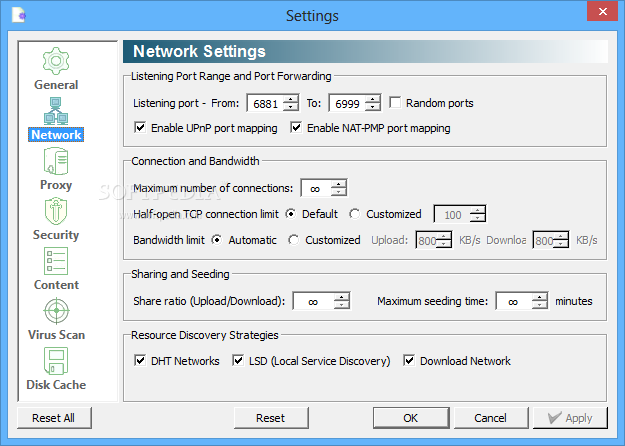
Task: Open the Disk Cache floppy icon
Action: click(56, 361)
